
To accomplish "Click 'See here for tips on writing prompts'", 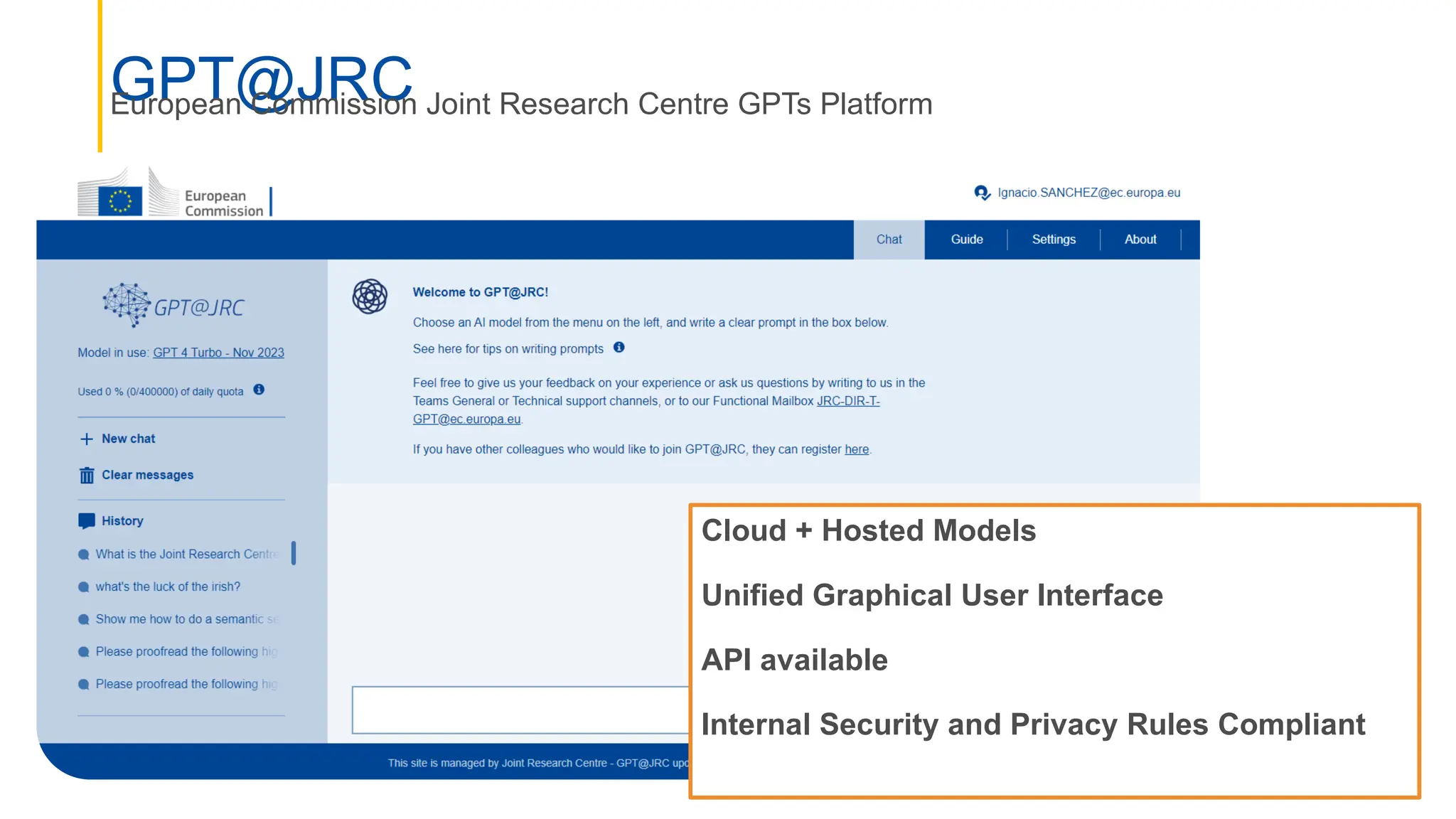I will pyautogui.click(x=508, y=349).
